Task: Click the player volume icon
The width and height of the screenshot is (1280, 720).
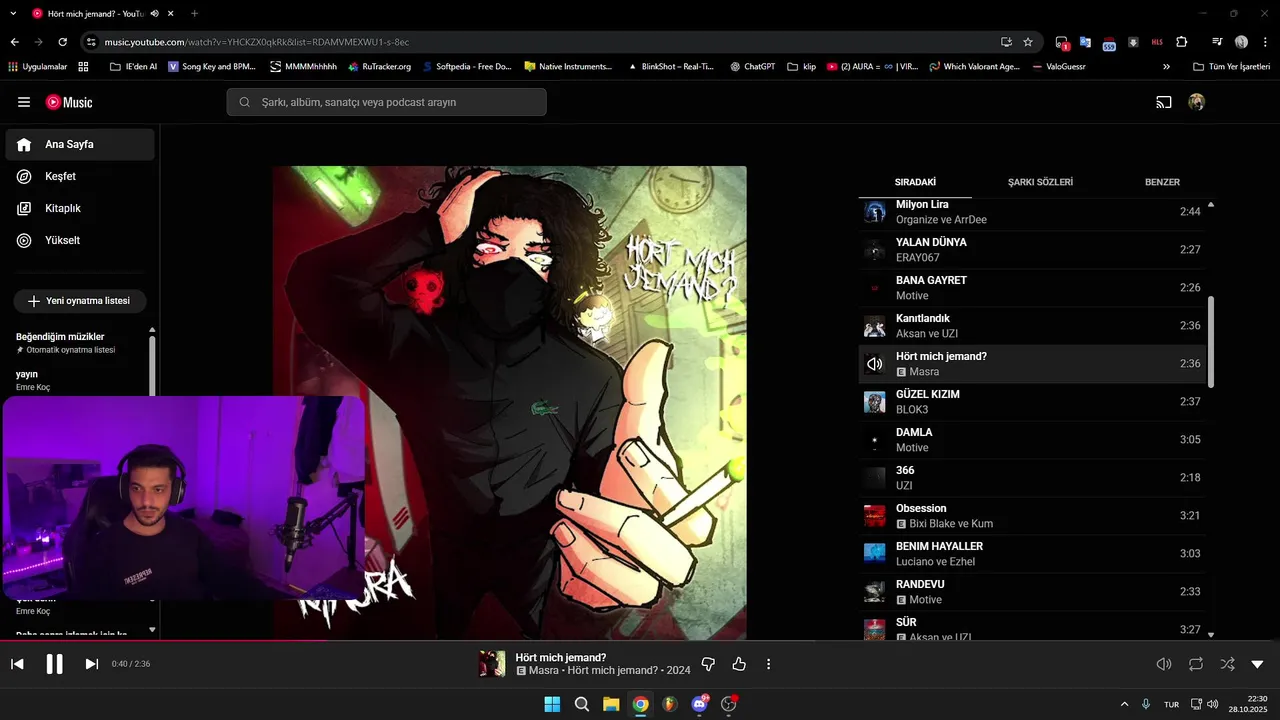Action: tap(1164, 664)
